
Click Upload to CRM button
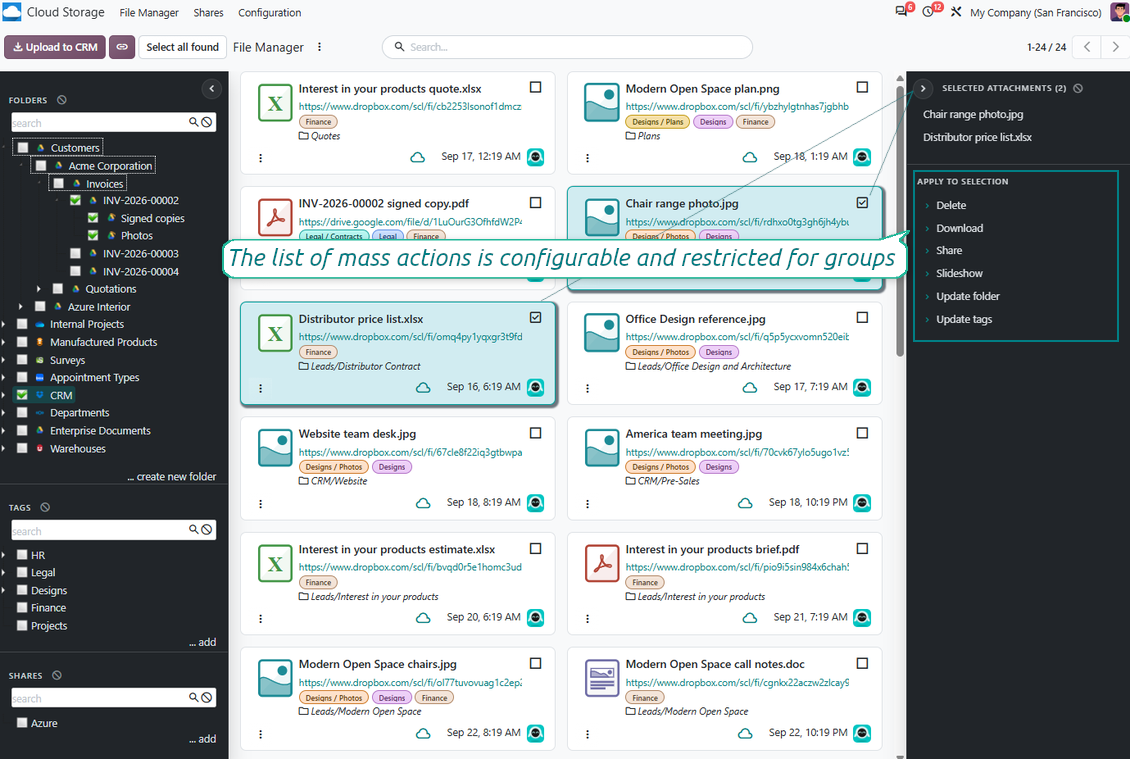point(55,47)
